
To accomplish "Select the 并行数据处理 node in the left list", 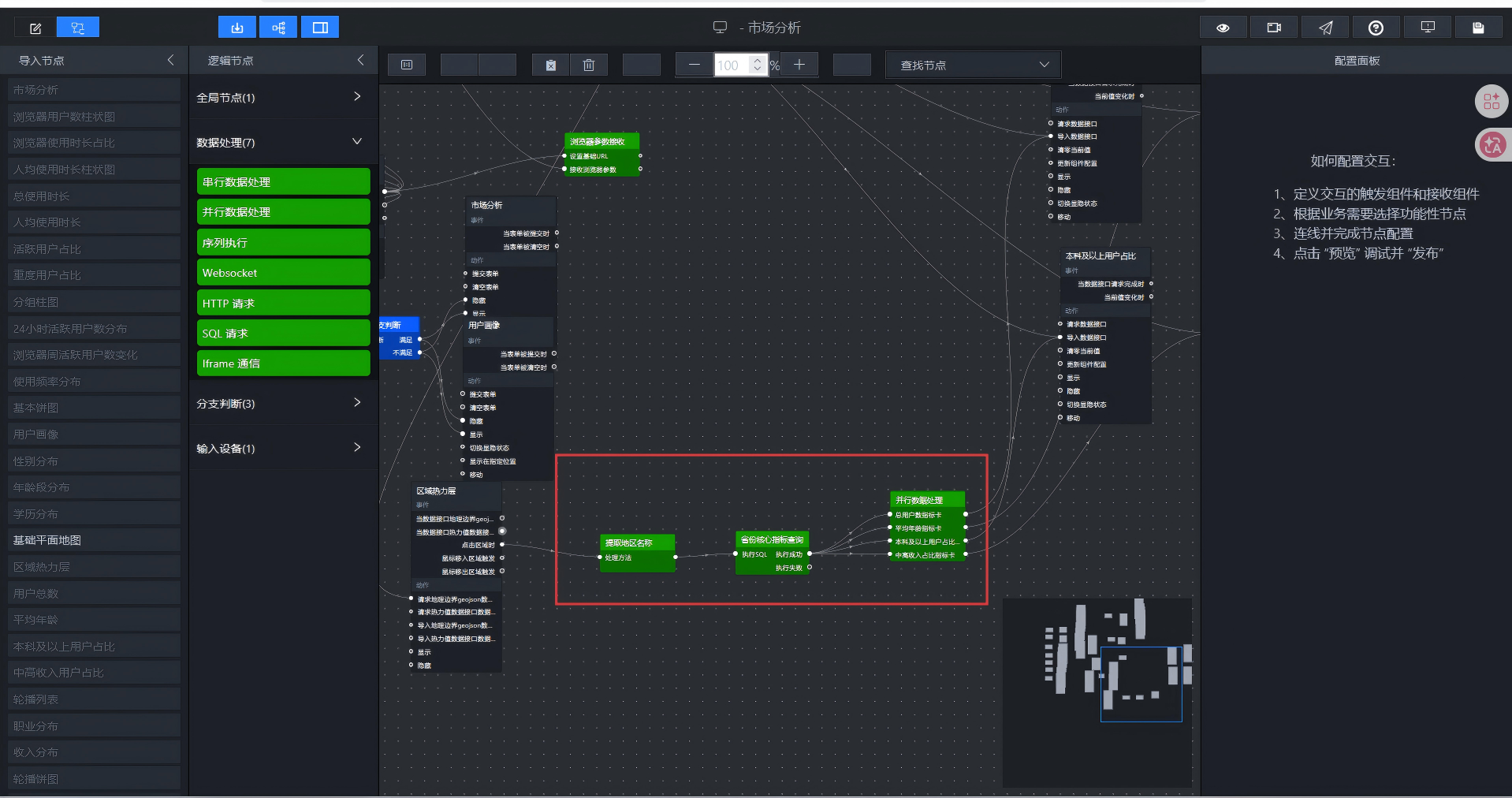I will tap(284, 211).
